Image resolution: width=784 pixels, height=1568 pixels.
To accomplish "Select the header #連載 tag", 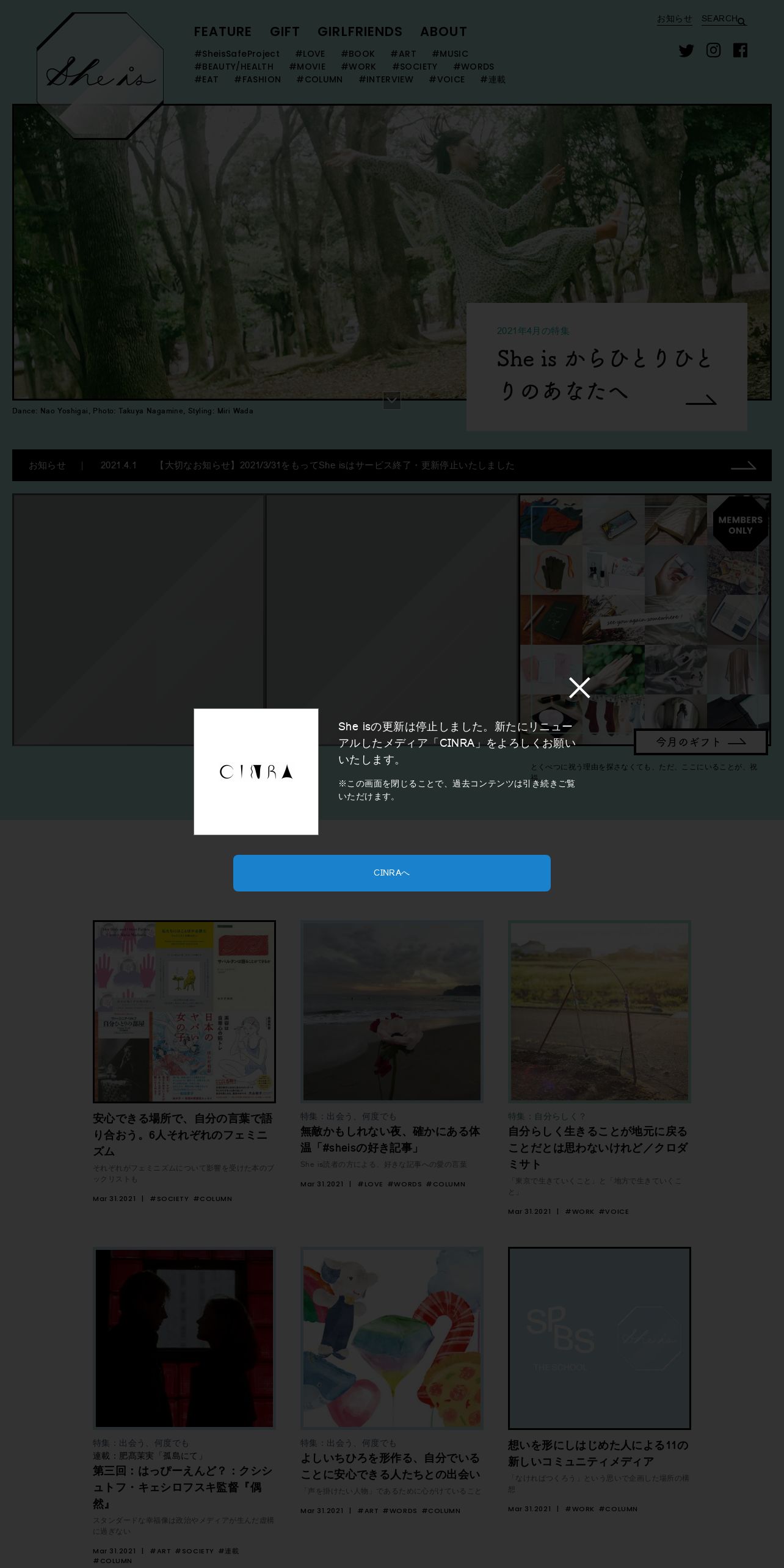I will coord(493,79).
